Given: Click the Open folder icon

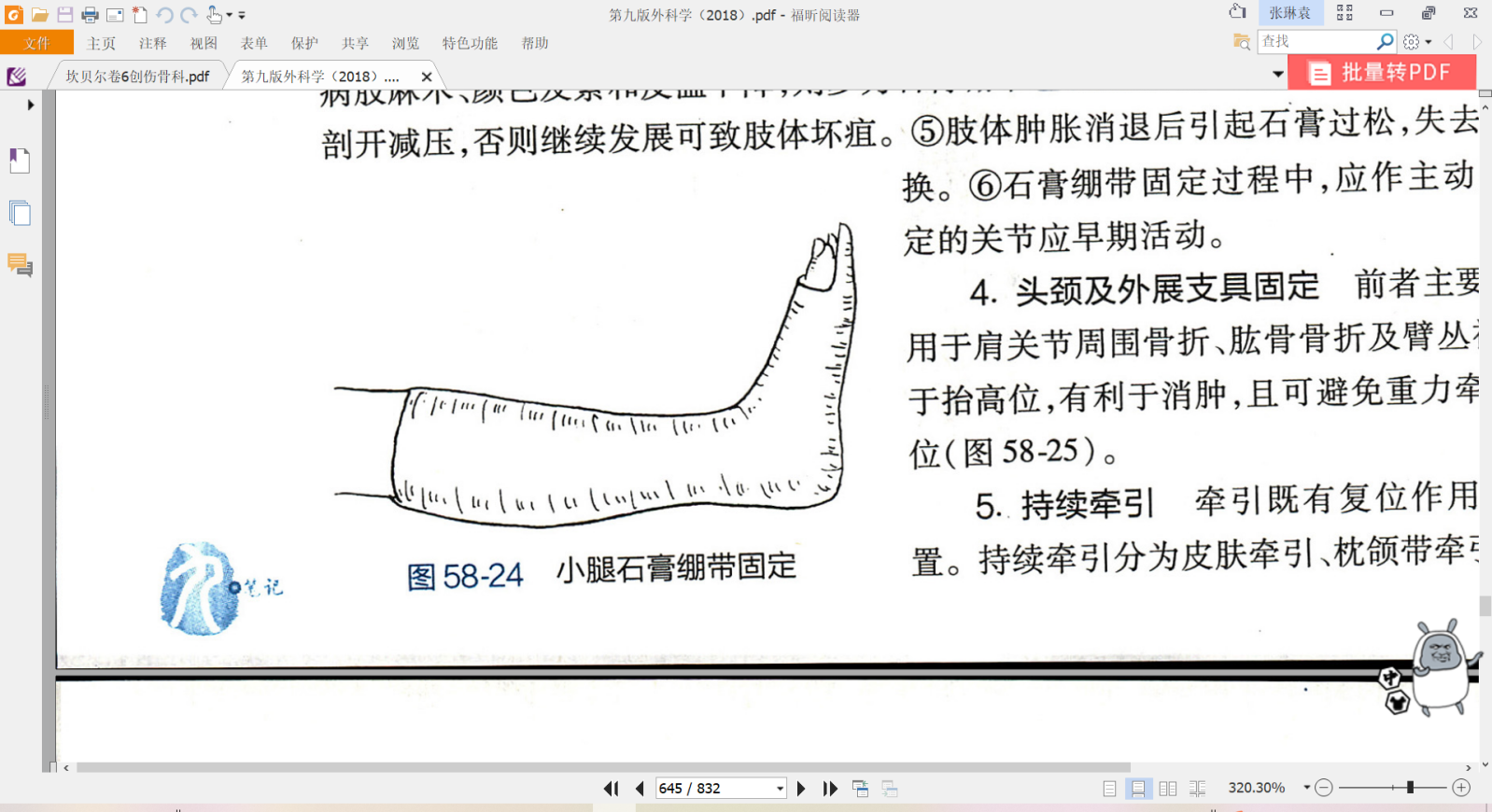Looking at the screenshot, I should pyautogui.click(x=39, y=15).
